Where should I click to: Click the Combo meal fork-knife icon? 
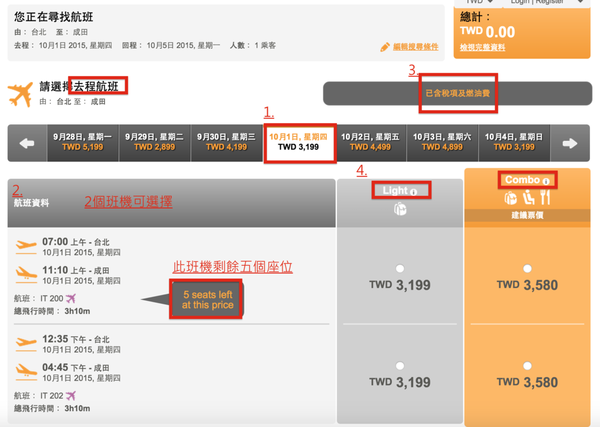pyautogui.click(x=545, y=198)
